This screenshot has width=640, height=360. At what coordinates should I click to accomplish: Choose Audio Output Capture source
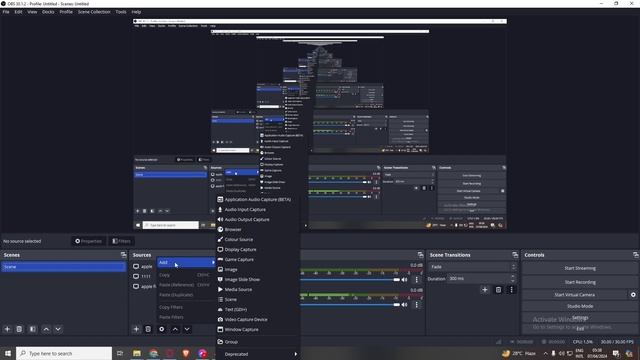click(258, 220)
